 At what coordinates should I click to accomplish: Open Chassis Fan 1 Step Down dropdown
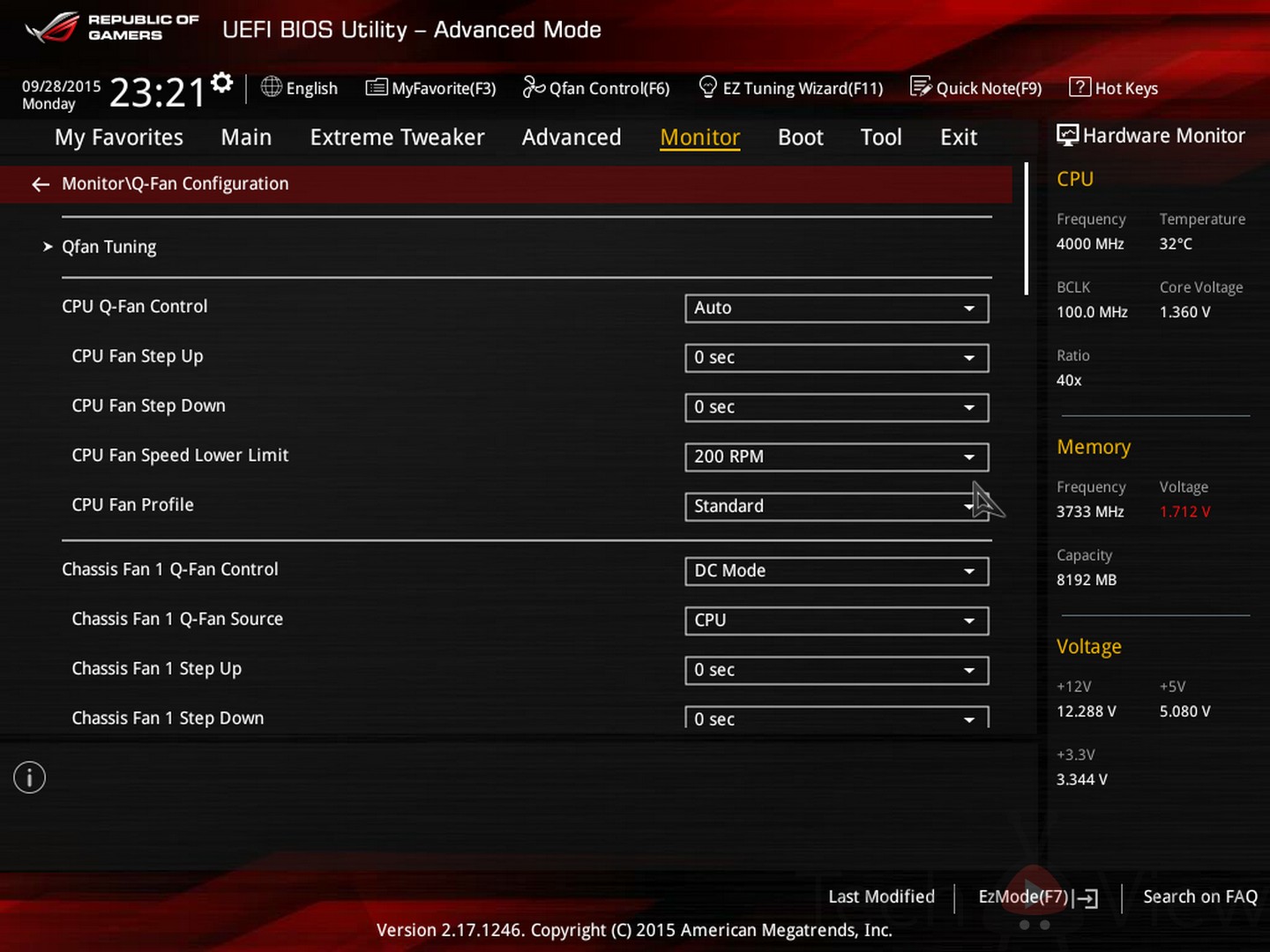tap(836, 718)
